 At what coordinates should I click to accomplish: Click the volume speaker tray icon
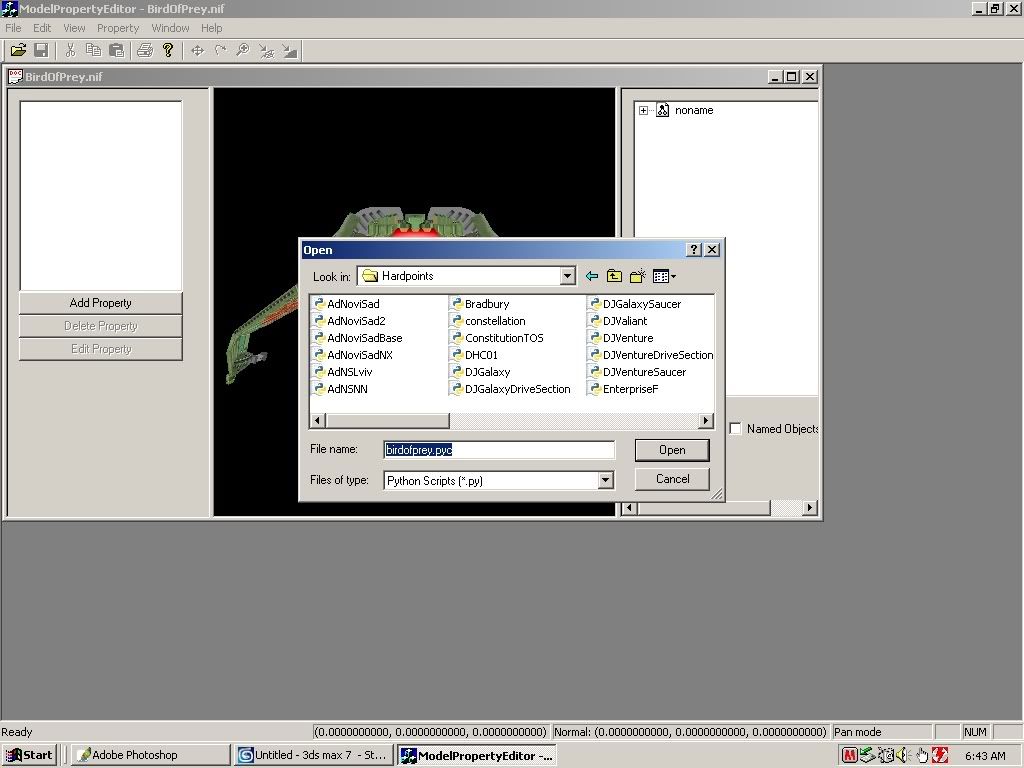coord(903,756)
